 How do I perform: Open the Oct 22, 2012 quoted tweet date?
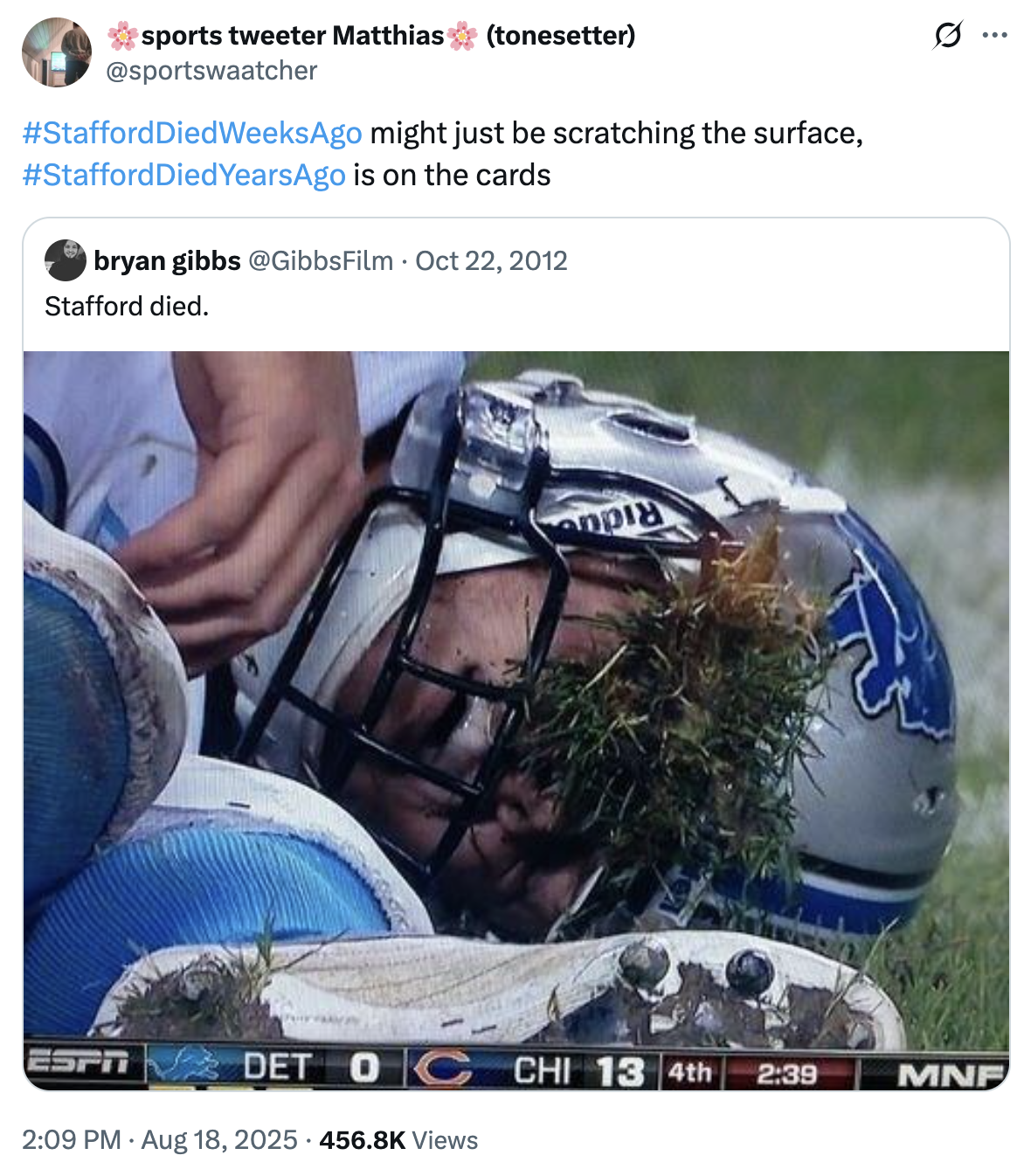pos(491,260)
